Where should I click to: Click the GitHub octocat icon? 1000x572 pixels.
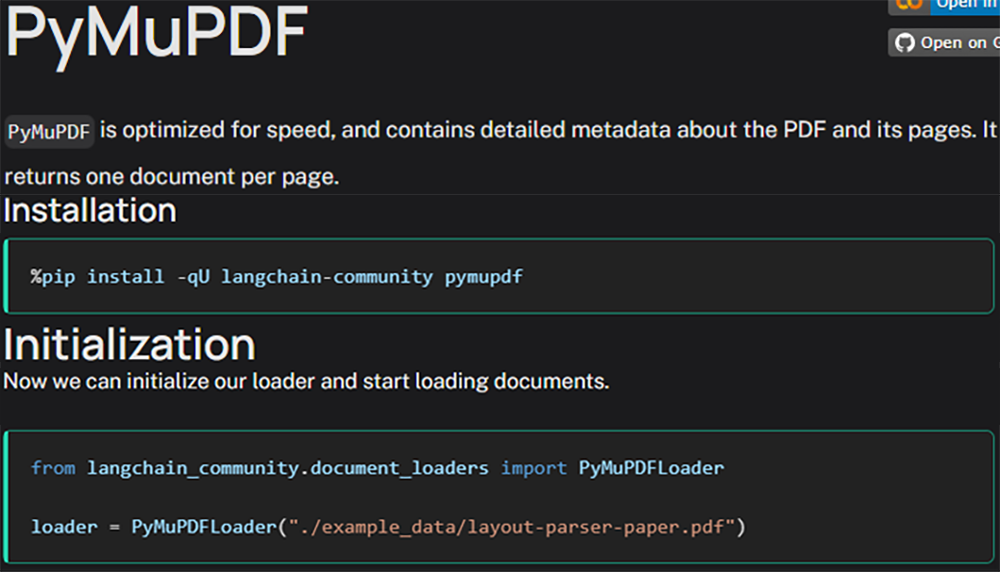[x=904, y=43]
